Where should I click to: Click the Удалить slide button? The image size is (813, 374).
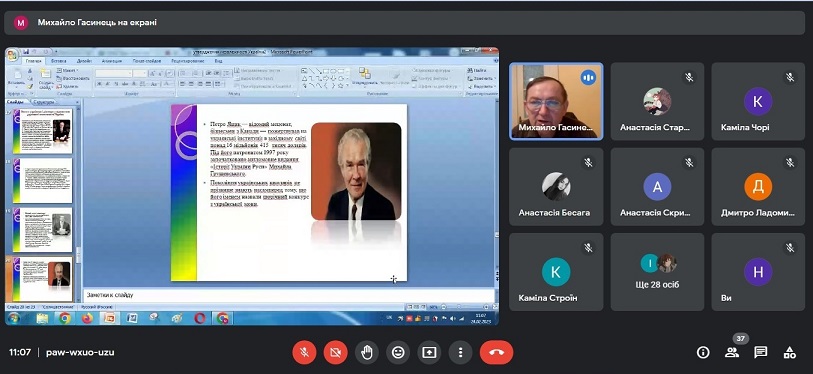coord(67,86)
